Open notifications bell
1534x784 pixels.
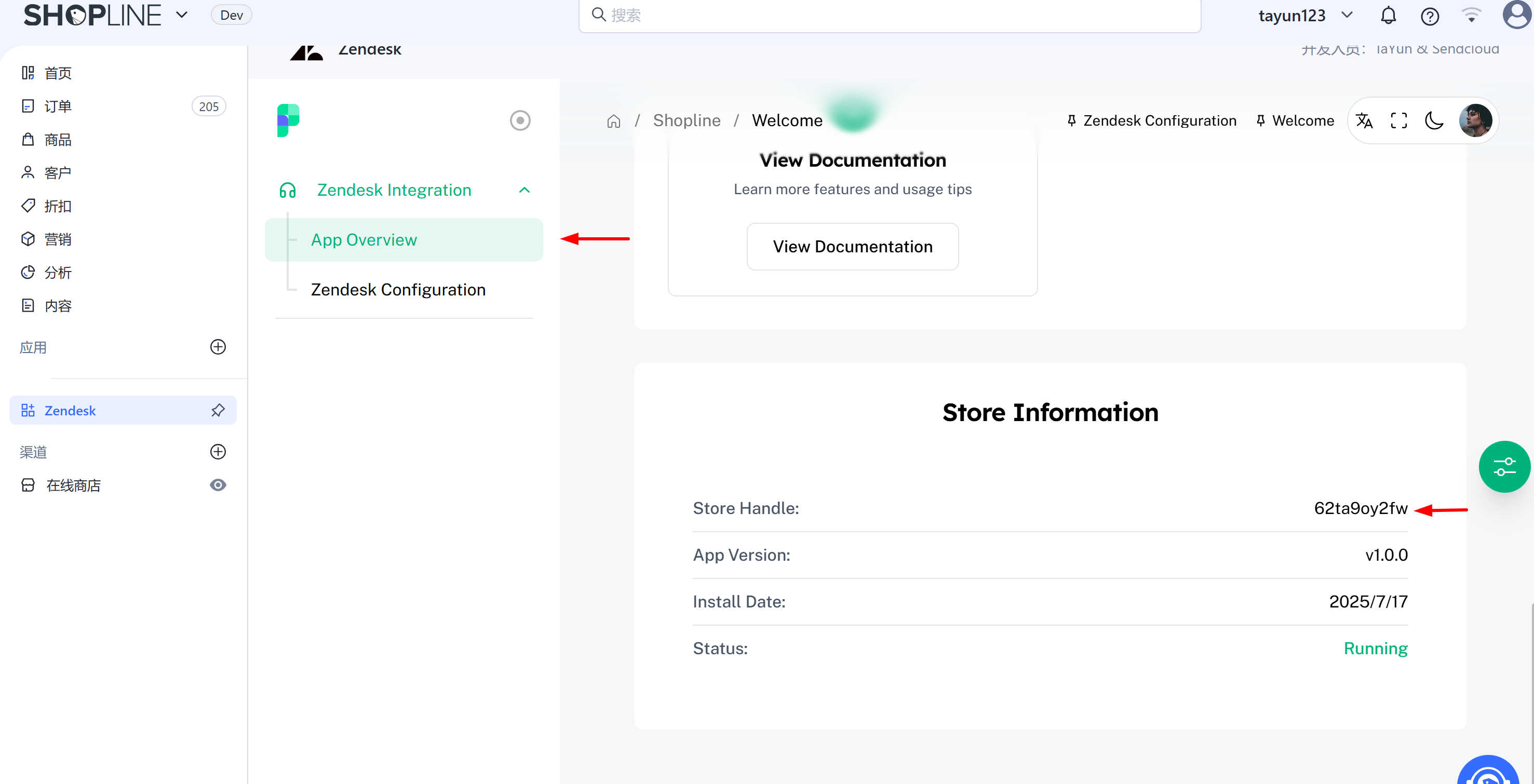[x=1388, y=15]
